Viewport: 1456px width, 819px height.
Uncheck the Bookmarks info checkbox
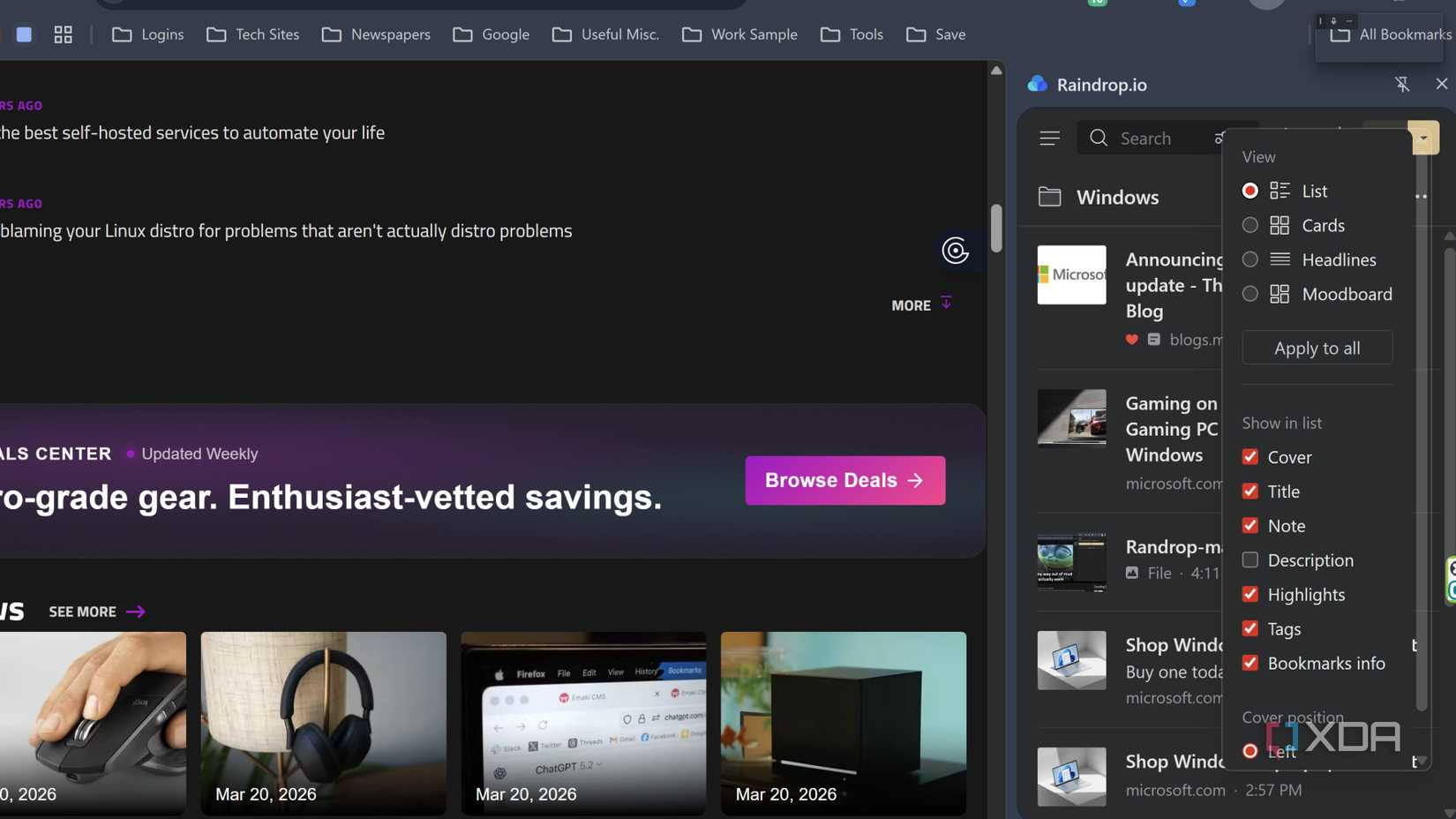(1250, 664)
